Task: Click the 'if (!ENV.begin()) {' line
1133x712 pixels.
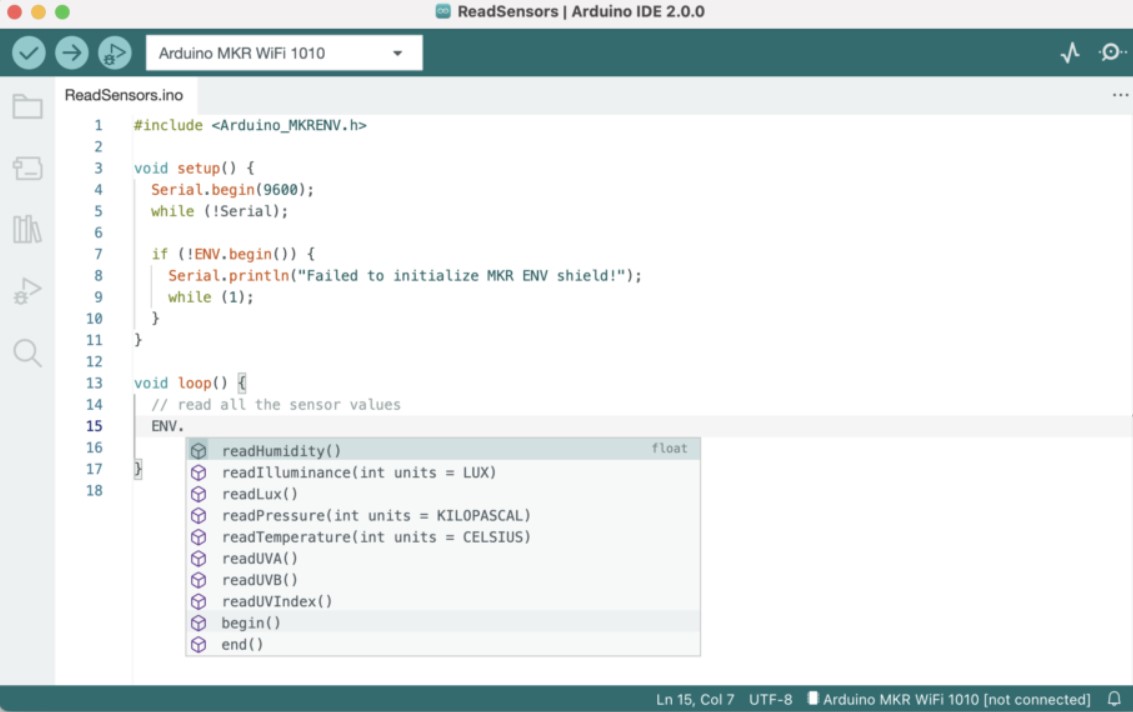Action: 233,254
